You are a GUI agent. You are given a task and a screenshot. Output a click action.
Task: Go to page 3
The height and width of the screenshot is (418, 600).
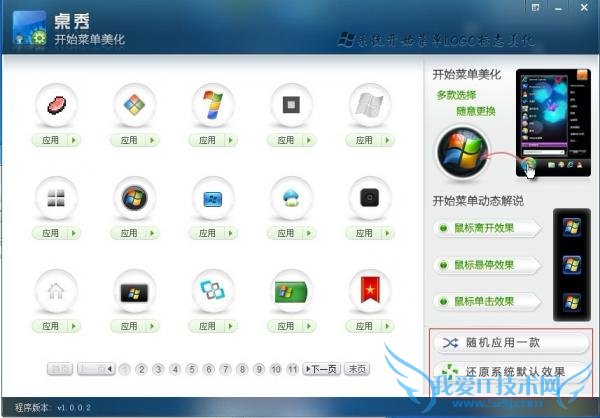point(158,369)
